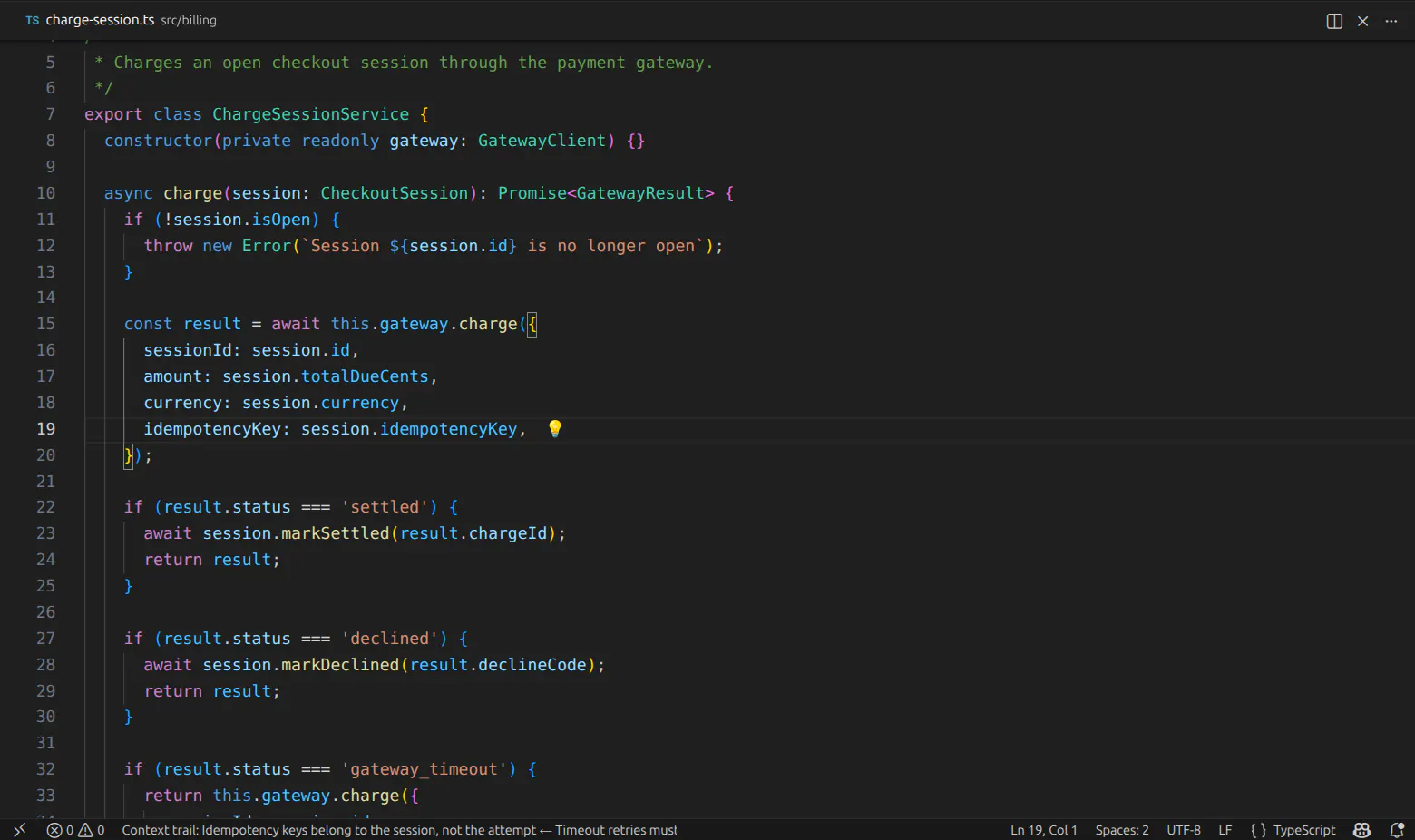Click the src/billing path label
This screenshot has width=1415, height=840.
click(189, 20)
